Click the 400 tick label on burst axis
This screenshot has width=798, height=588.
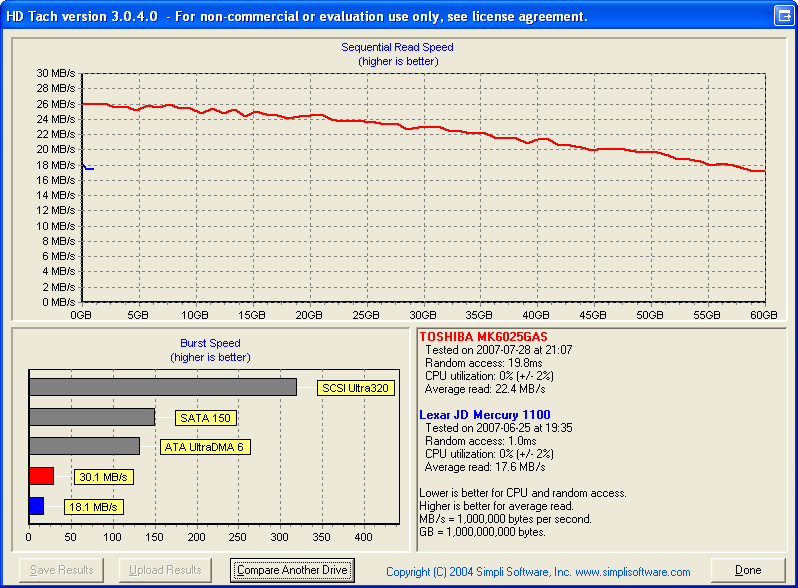(x=363, y=537)
